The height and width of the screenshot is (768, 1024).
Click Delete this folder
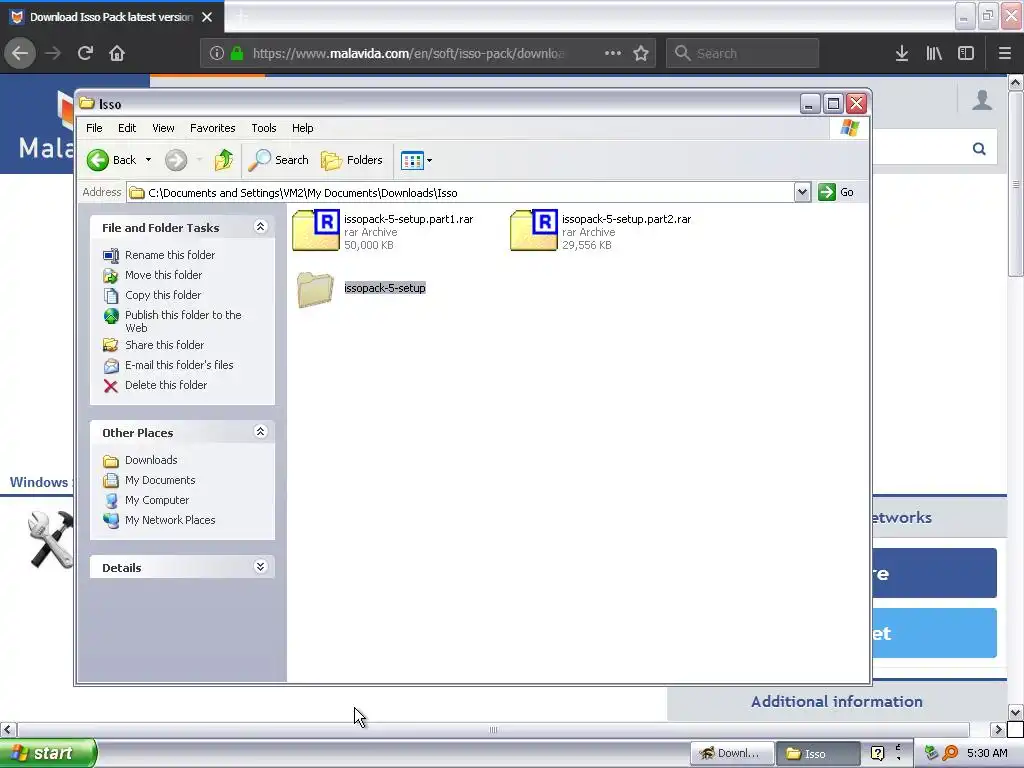[x=166, y=385]
